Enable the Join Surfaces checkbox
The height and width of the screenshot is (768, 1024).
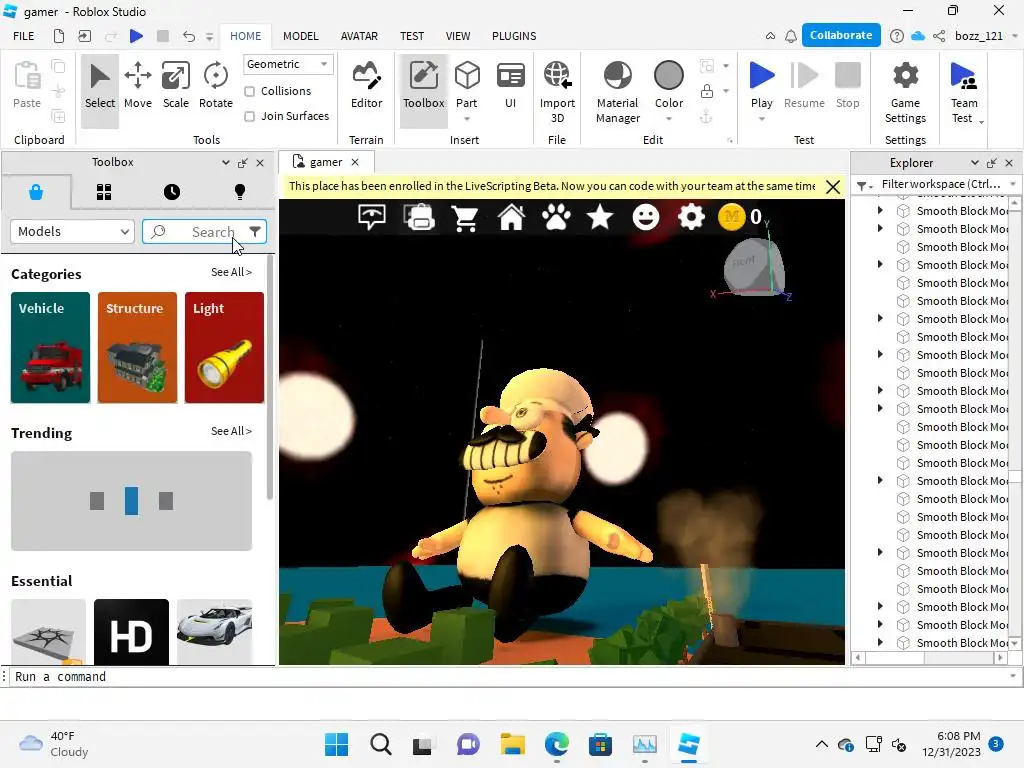coord(249,116)
